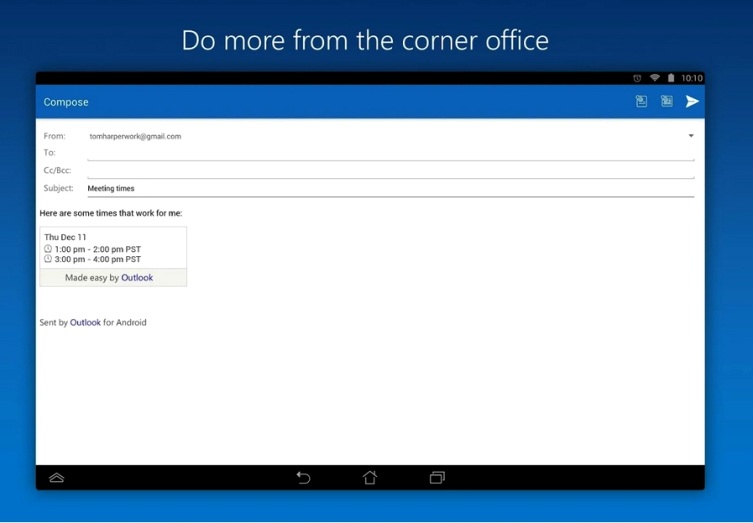The image size is (753, 523).
Task: Click the tomharperwork@gmail.com sender address
Action: coord(135,136)
